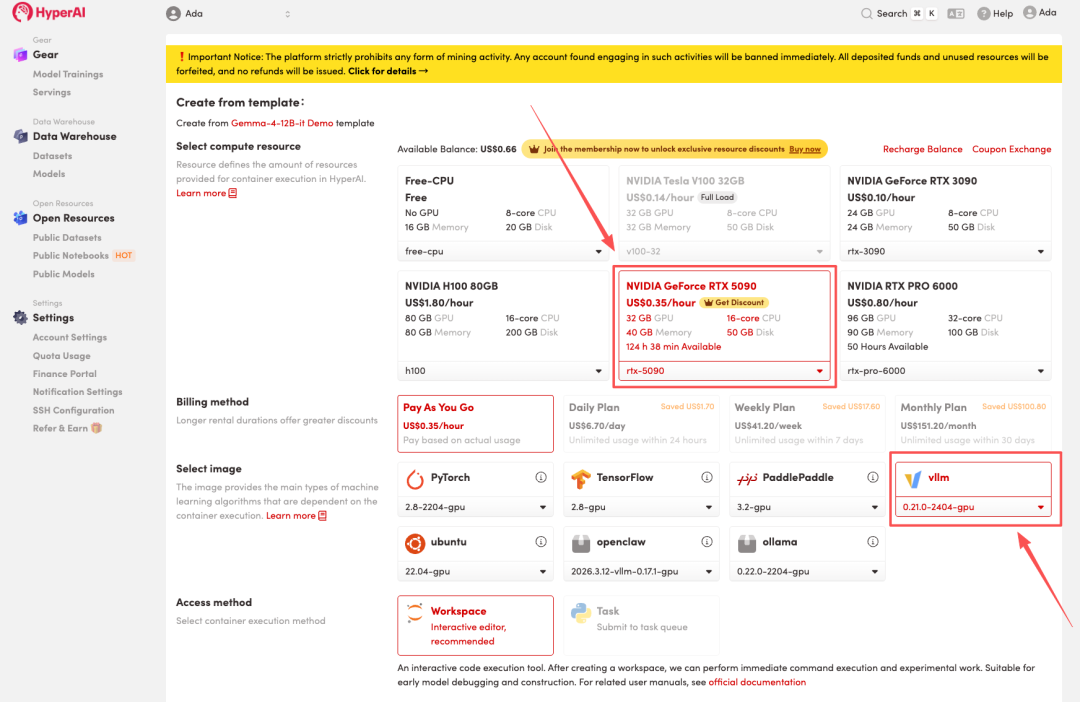This screenshot has height=702, width=1080.
Task: Open Model Trainings in sidebar
Action: click(68, 74)
